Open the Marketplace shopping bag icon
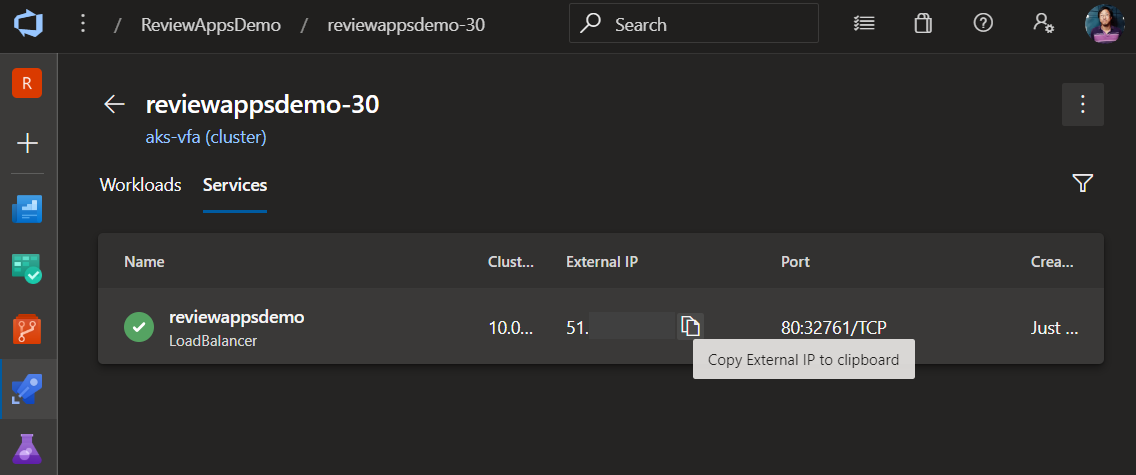This screenshot has height=475, width=1136. tap(922, 23)
